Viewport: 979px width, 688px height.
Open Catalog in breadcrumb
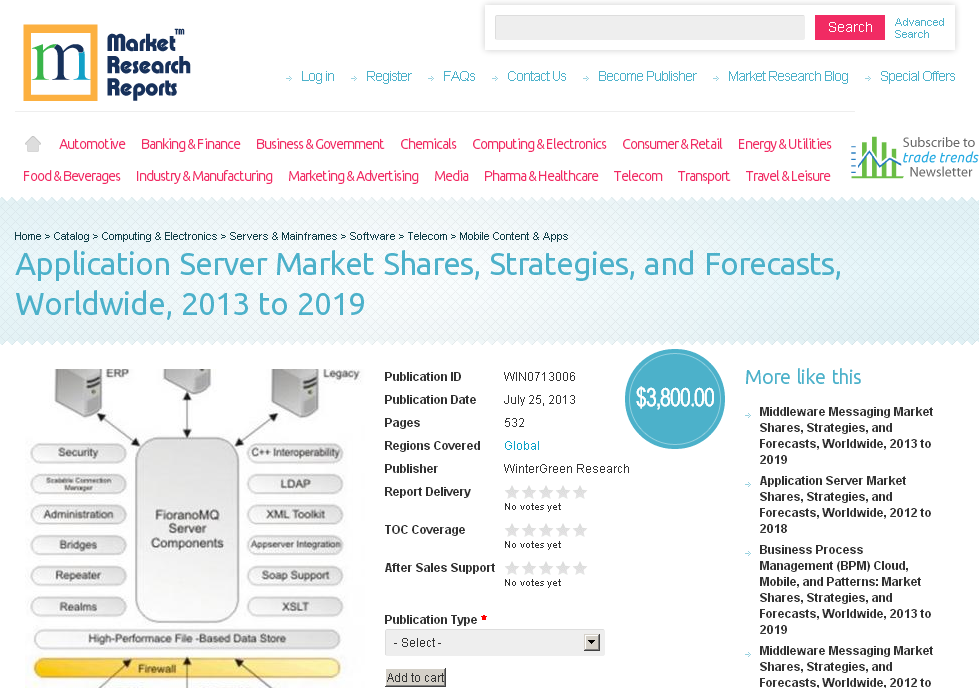tap(71, 236)
